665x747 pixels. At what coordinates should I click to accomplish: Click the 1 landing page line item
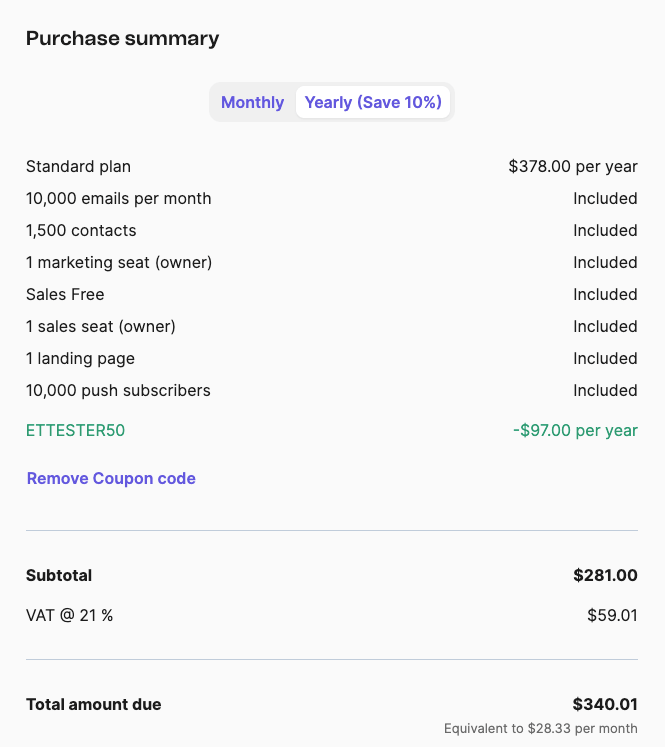tap(80, 358)
